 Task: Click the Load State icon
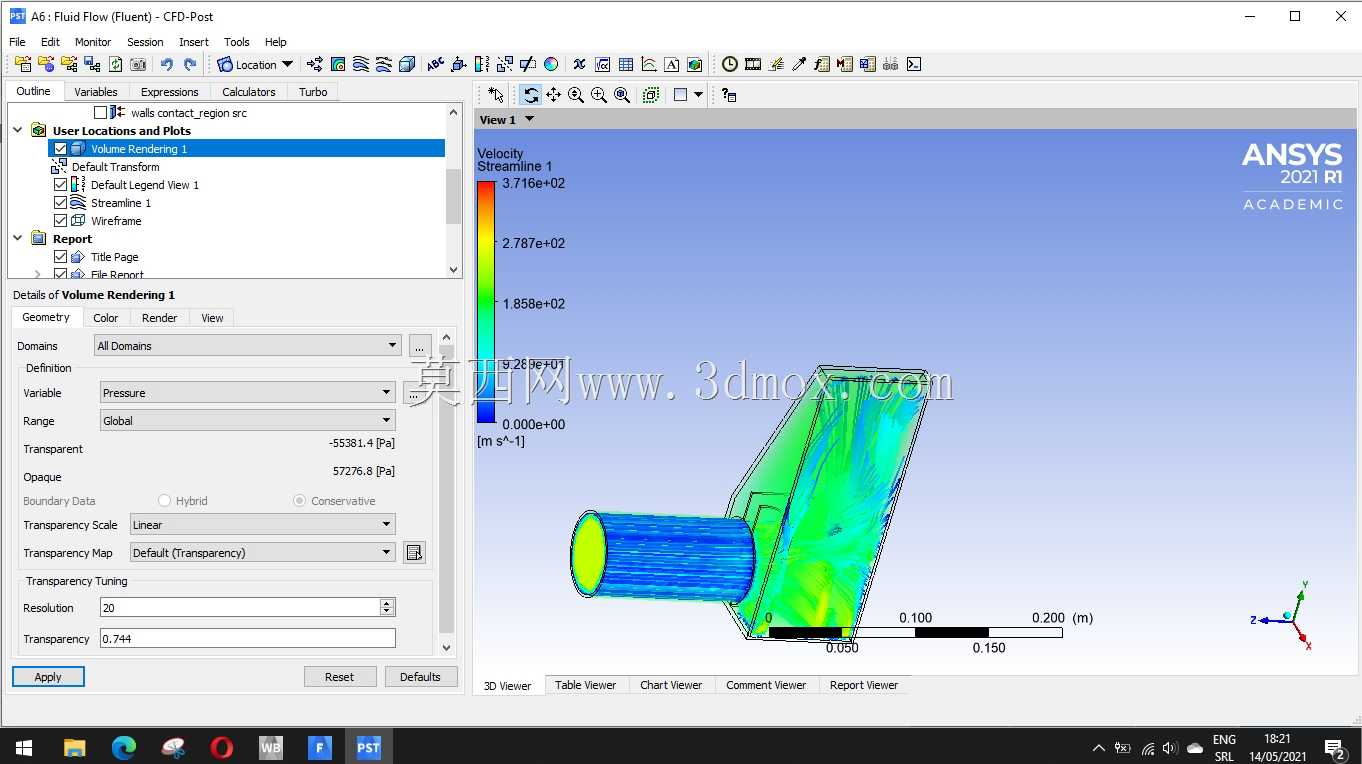(x=69, y=64)
